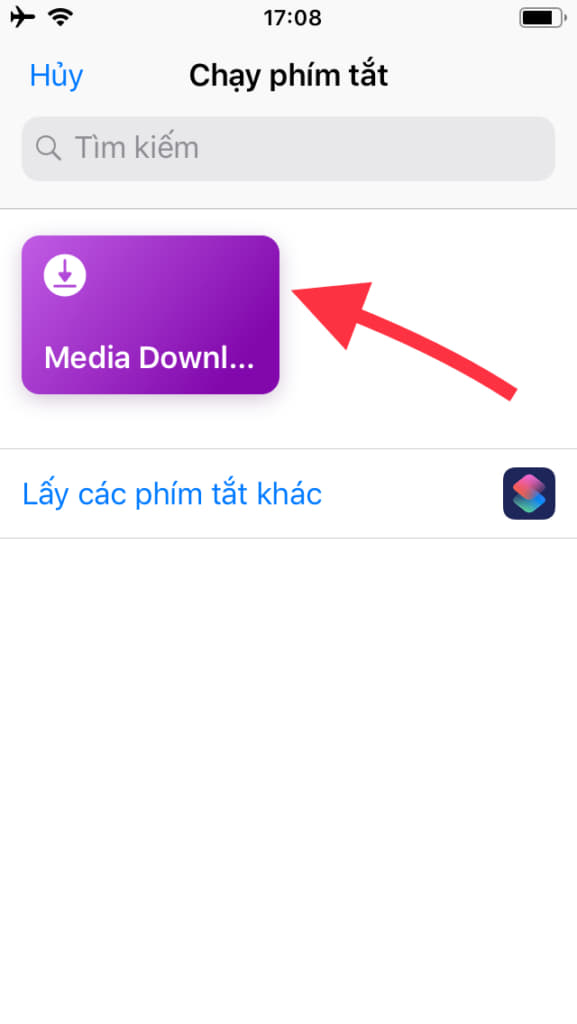Viewport: 577px width, 1024px height.
Task: Tap the truncated Media Downl... label
Action: tap(149, 357)
